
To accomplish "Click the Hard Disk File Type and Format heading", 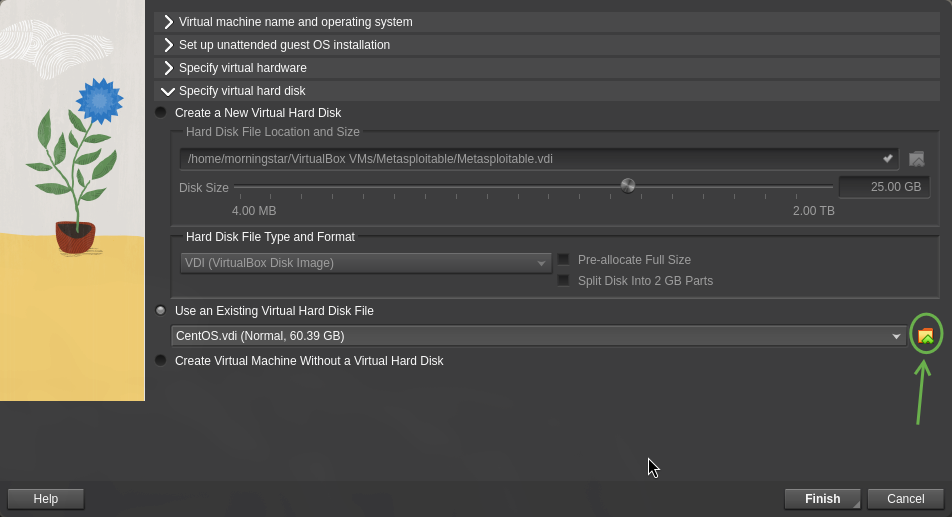I will coord(270,237).
